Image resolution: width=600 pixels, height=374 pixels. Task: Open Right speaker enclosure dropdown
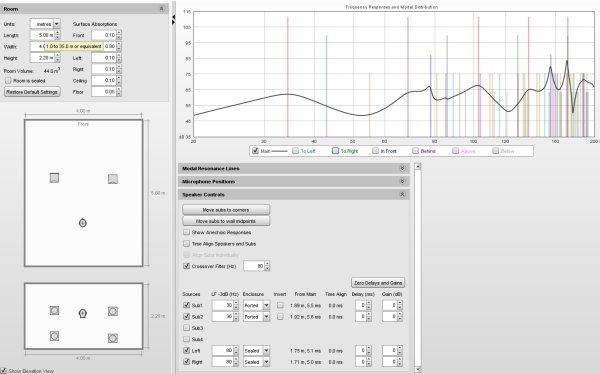(x=266, y=362)
